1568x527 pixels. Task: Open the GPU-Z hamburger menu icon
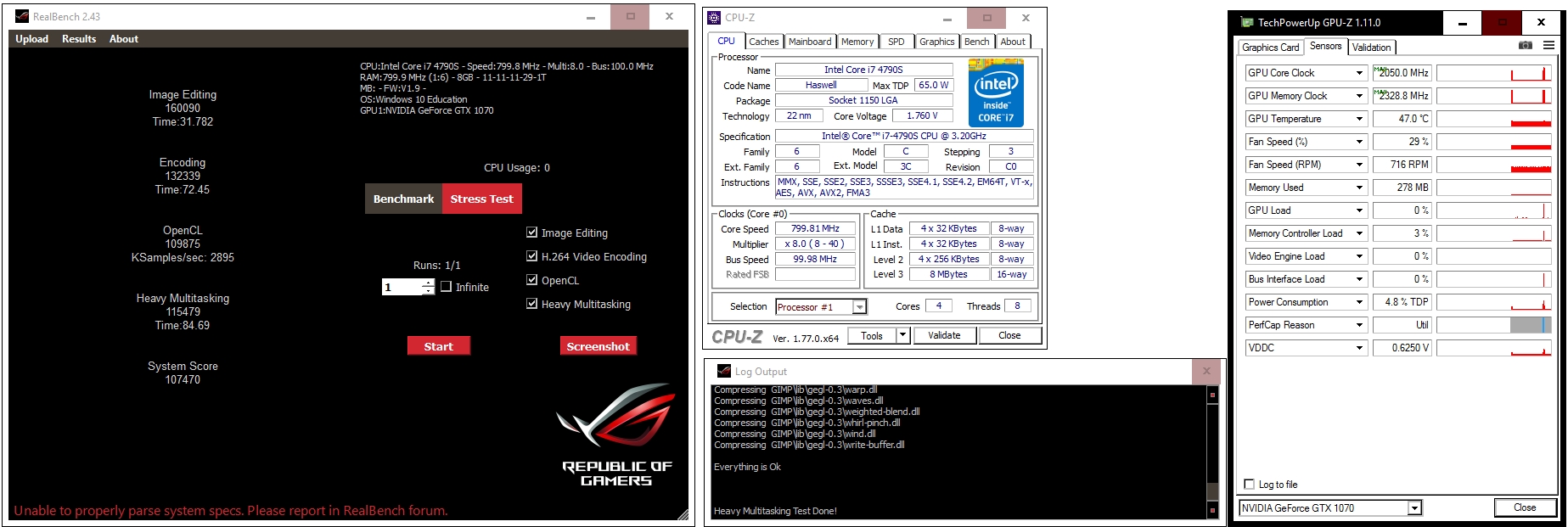(x=1549, y=46)
